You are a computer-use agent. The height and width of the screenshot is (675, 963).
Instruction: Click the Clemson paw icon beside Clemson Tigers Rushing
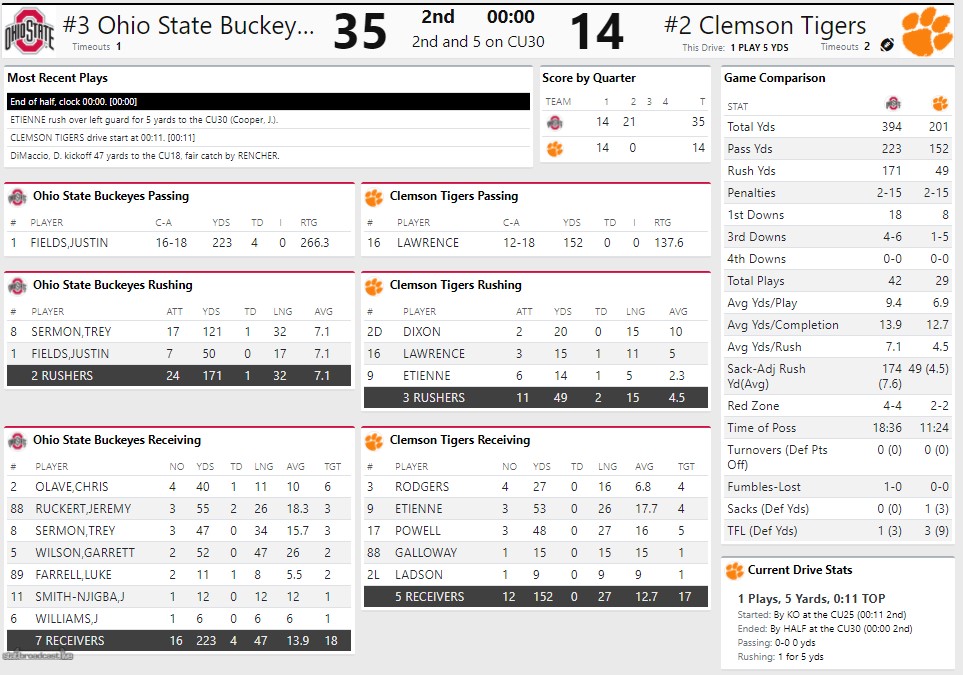click(x=373, y=286)
